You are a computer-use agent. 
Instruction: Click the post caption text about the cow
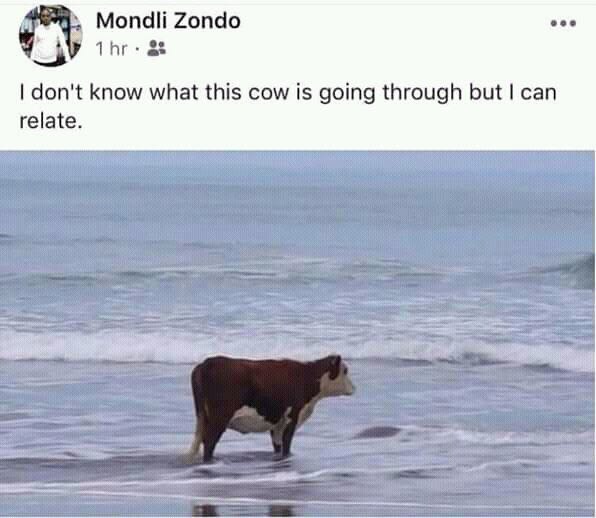click(288, 106)
